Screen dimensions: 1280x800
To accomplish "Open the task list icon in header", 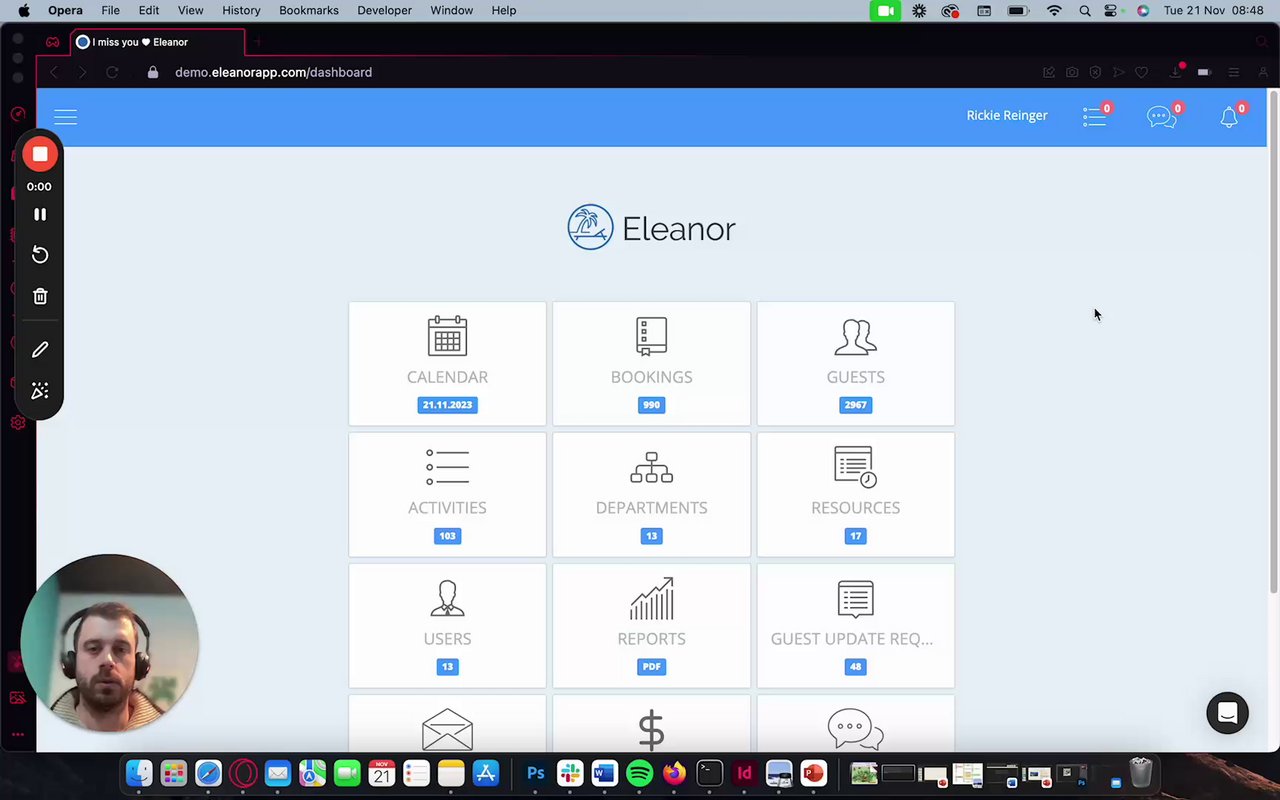I will coord(1095,117).
